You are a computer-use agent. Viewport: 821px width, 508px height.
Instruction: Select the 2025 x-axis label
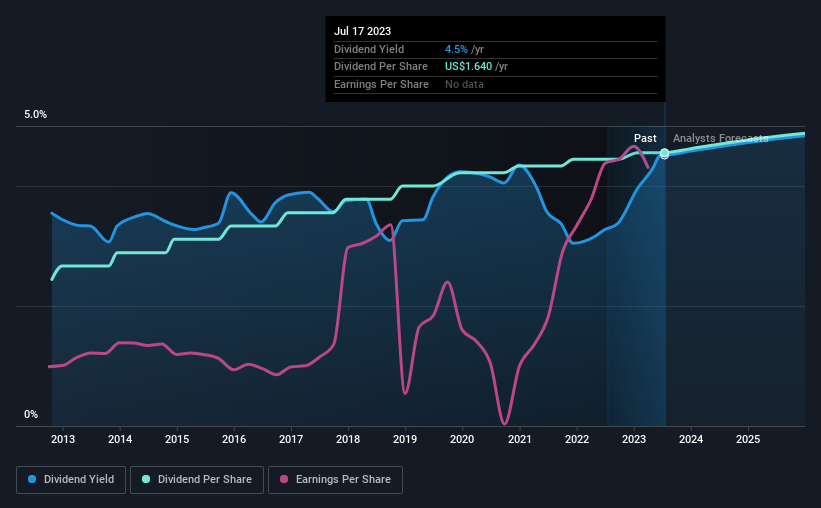coord(748,439)
